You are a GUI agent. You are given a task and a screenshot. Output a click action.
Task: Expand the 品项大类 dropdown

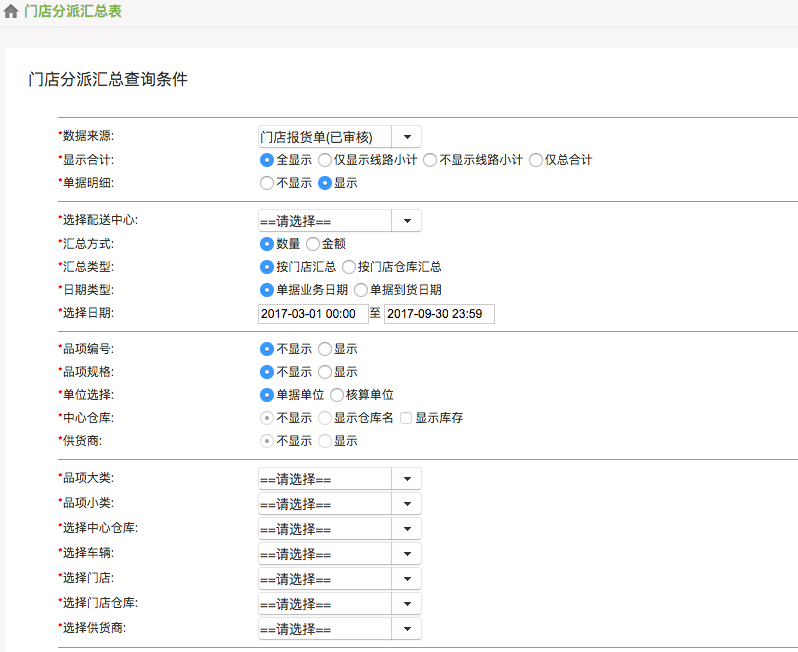click(x=339, y=479)
